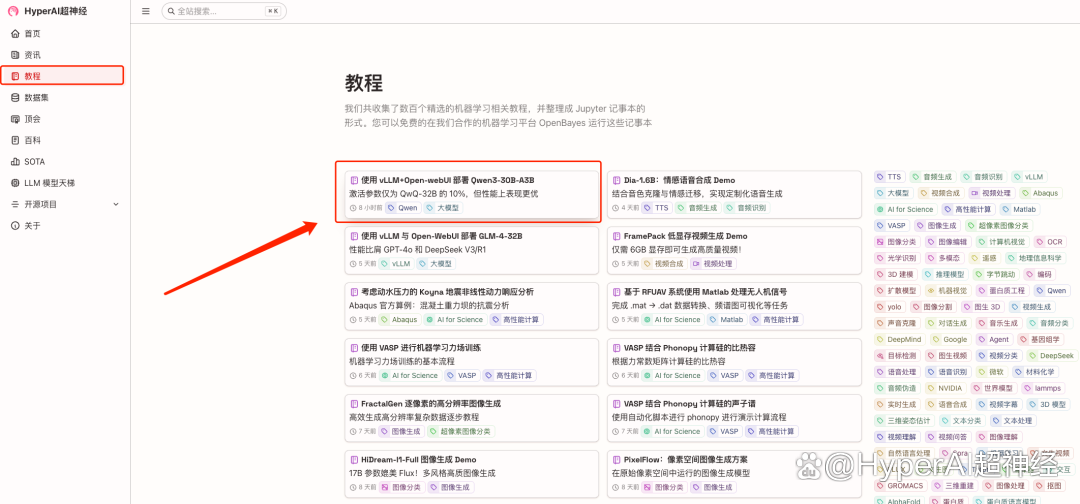Click the Abaqus tag on the Koyna card
The height and width of the screenshot is (504, 1080).
click(399, 319)
